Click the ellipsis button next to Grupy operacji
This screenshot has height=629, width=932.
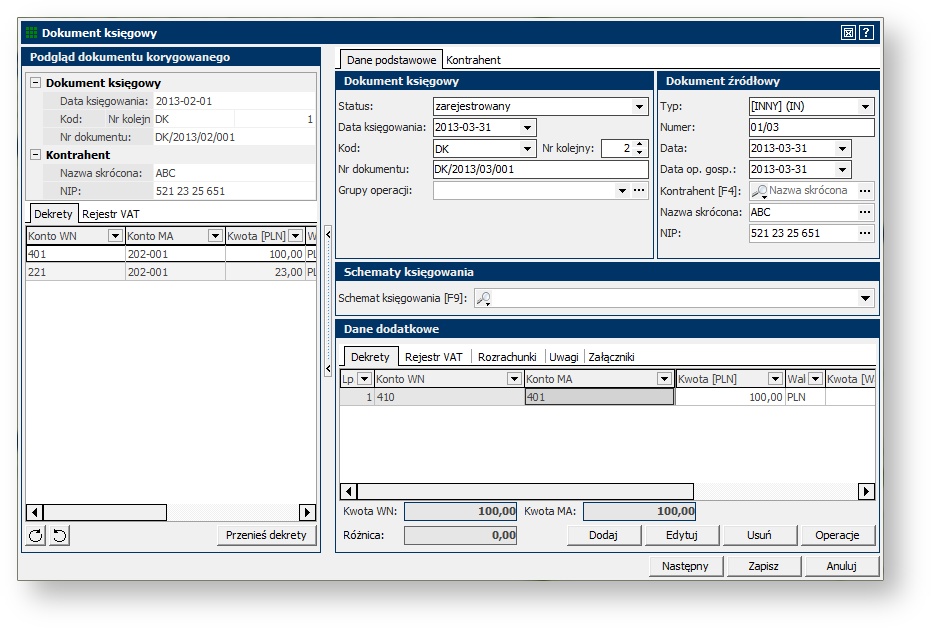(639, 191)
